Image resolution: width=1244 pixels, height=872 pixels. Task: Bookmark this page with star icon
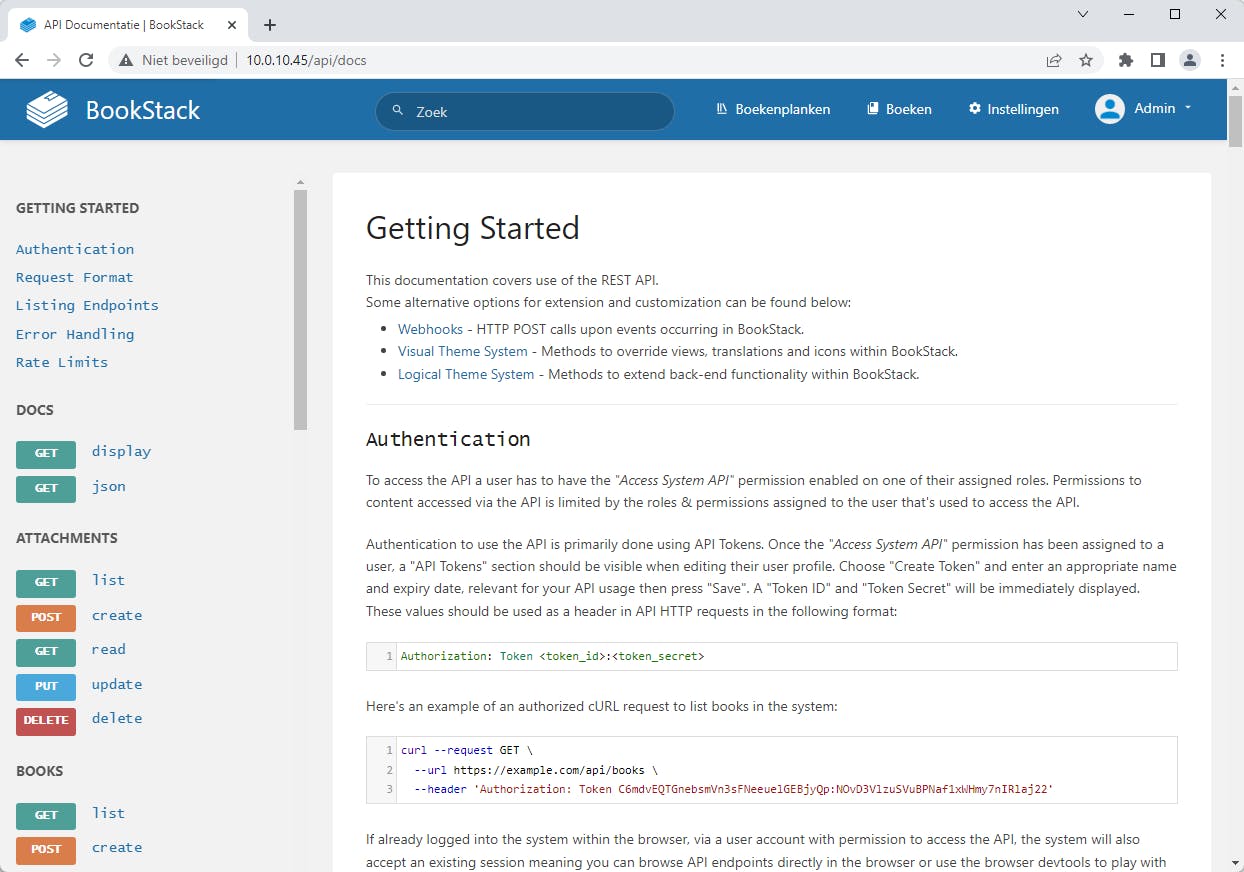1086,60
